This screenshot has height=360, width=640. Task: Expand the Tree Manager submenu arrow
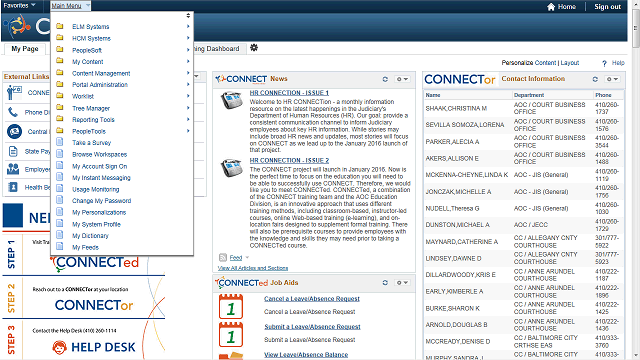(188, 108)
